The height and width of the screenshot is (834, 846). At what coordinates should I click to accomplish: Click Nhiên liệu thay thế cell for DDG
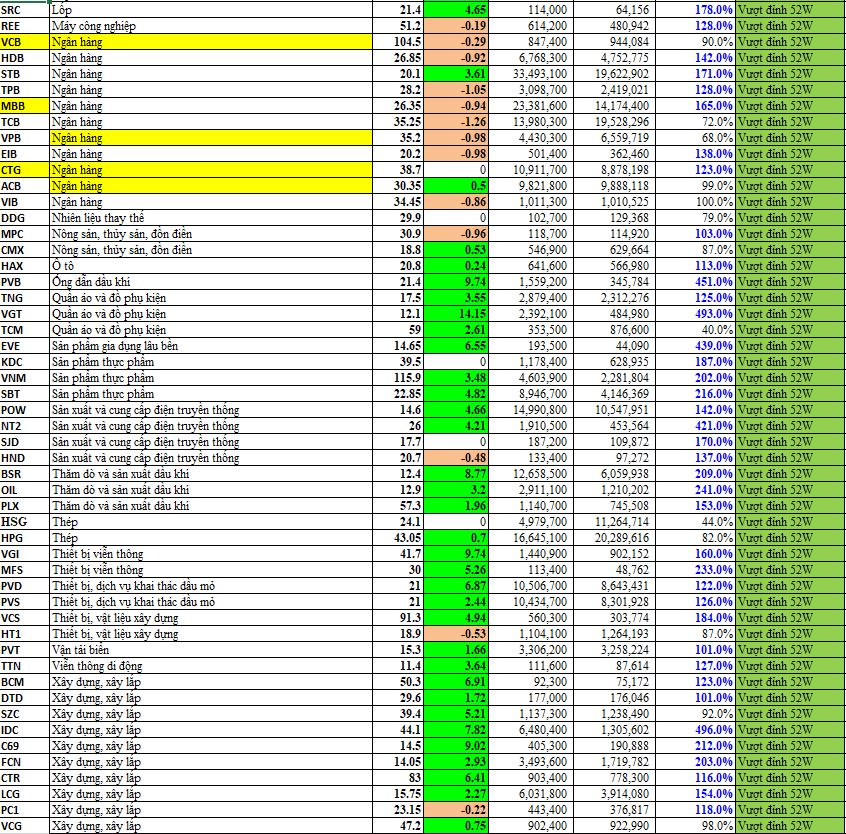coord(210,218)
